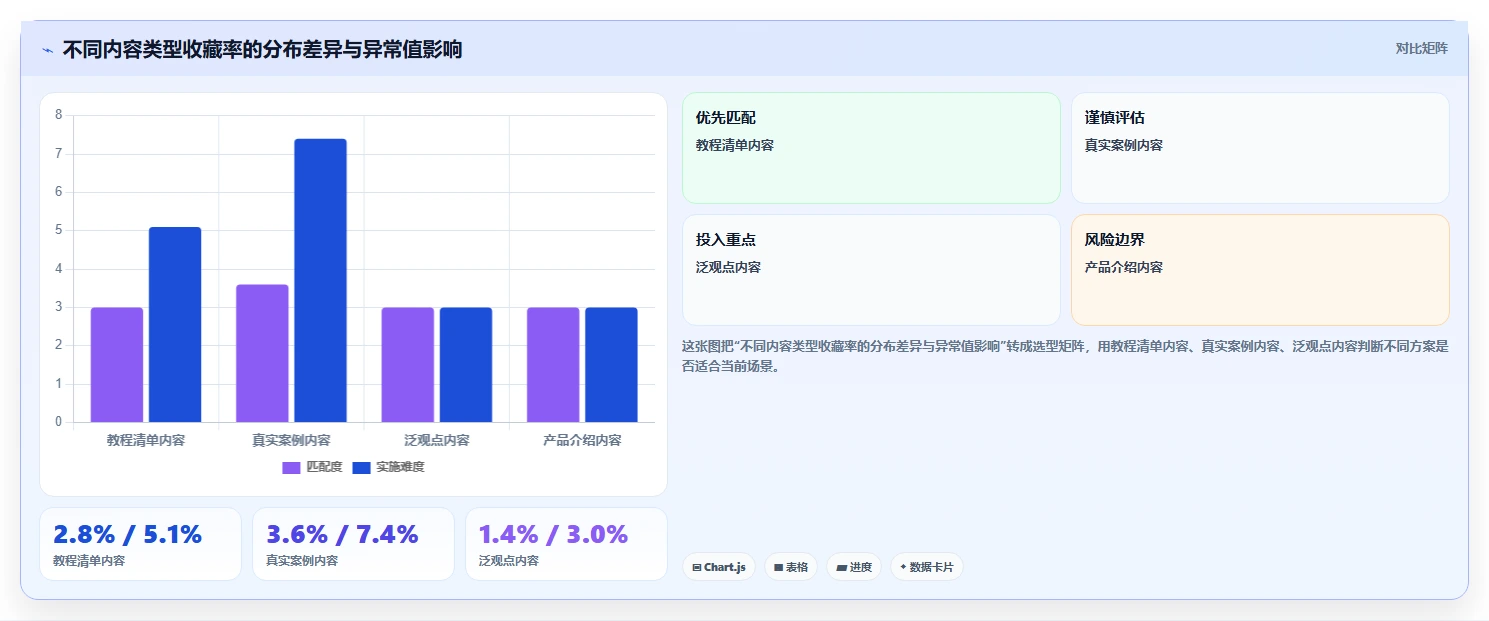Viewport: 1489px width, 621px height.
Task: Select the 风险边界 matrix card
Action: 1260,270
